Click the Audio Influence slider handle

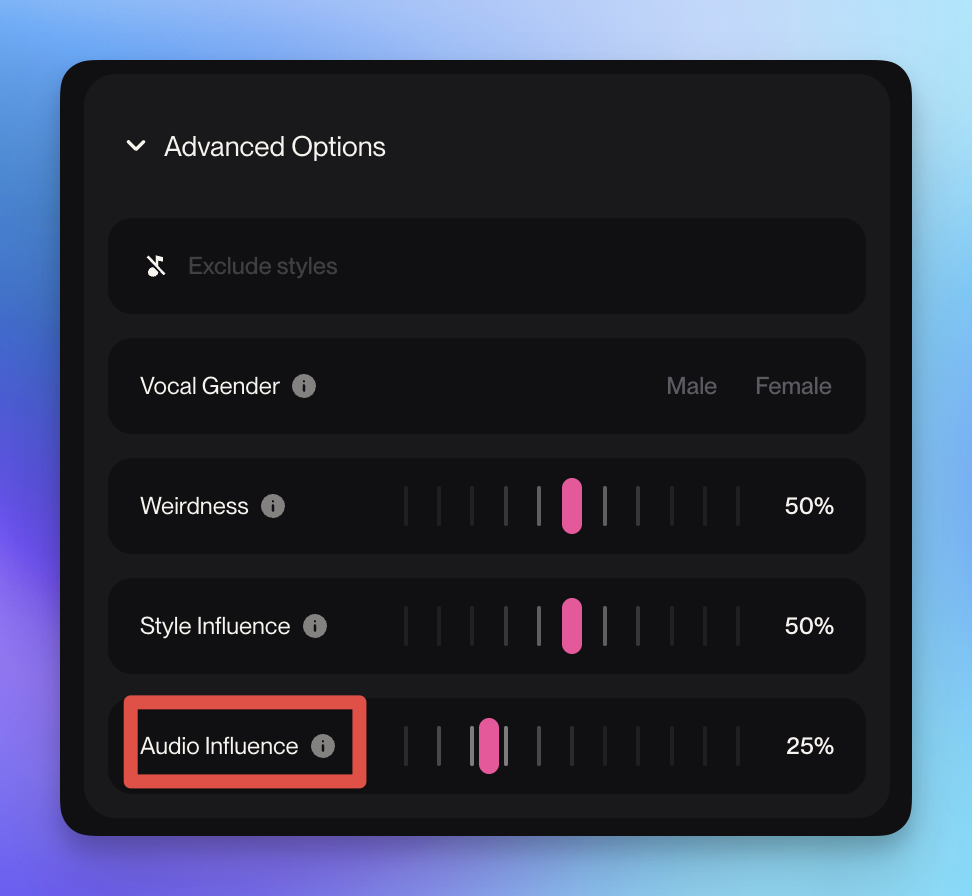489,746
